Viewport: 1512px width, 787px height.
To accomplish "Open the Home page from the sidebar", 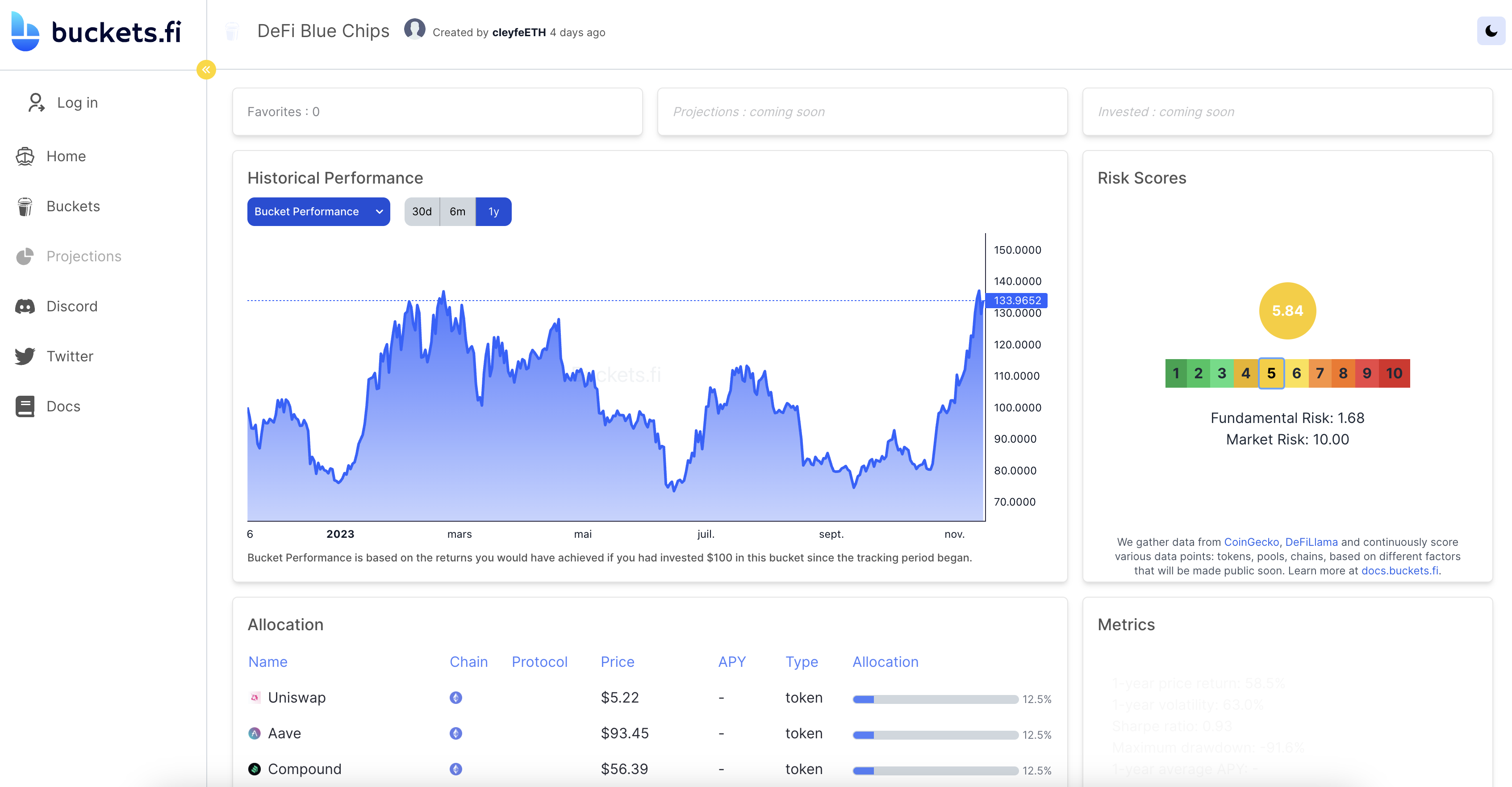I will (x=66, y=156).
